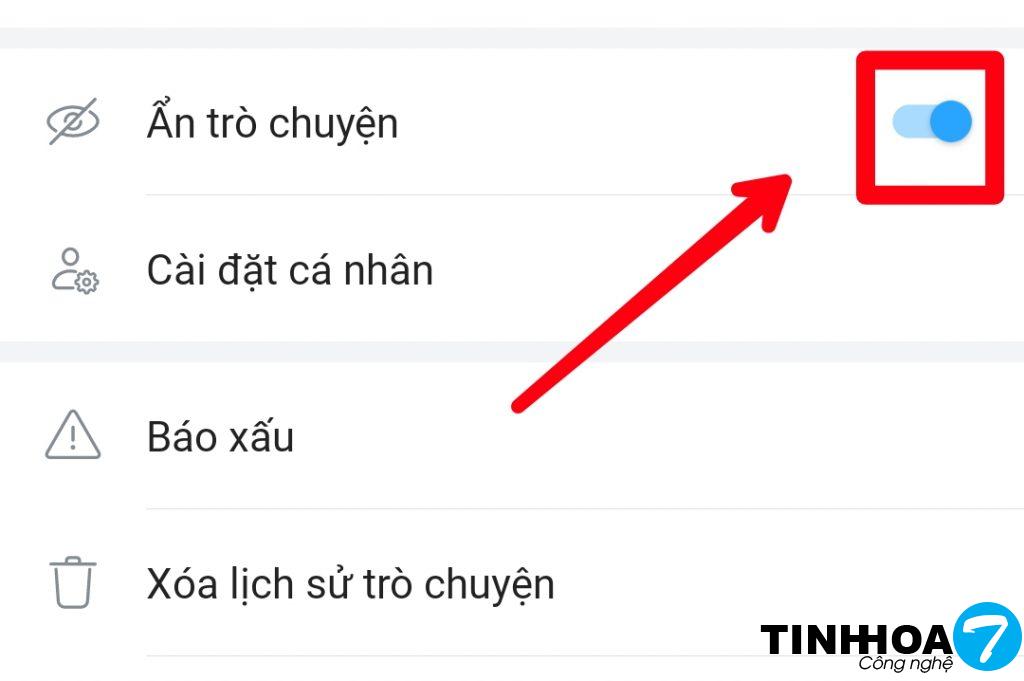This screenshot has width=1024, height=681.
Task: Click the lid of the trash bin icon
Action: point(72,561)
